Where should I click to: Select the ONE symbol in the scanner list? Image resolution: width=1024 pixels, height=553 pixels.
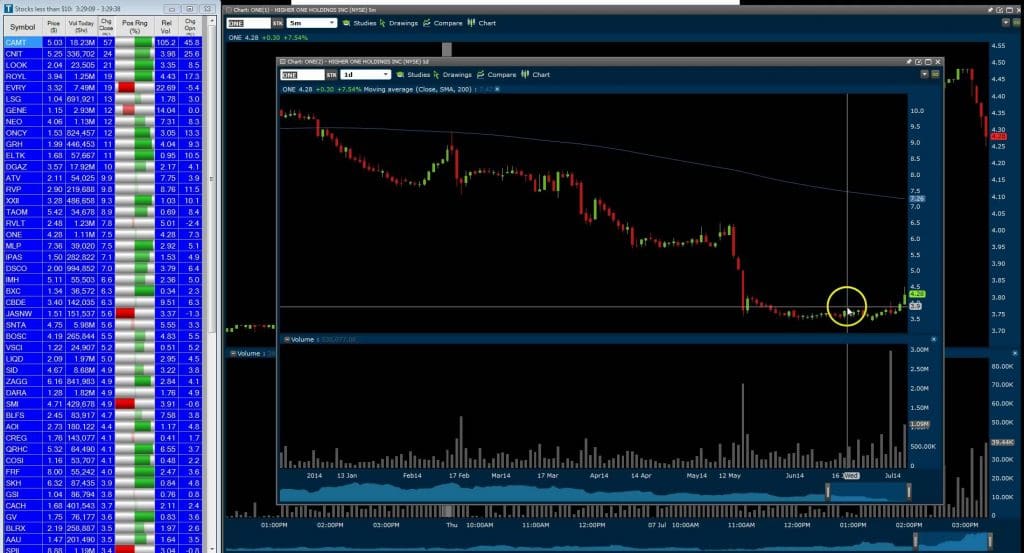point(14,234)
